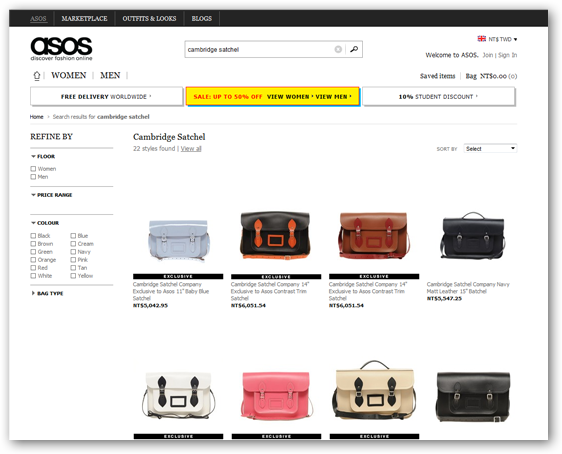
Task: Check the Tan colour checkbox
Action: pos(73,268)
